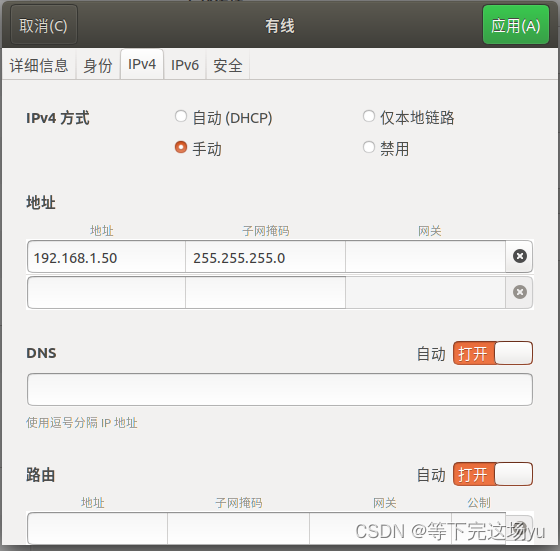Cancel with the 取消(C) button
The width and height of the screenshot is (560, 551).
(x=44, y=26)
